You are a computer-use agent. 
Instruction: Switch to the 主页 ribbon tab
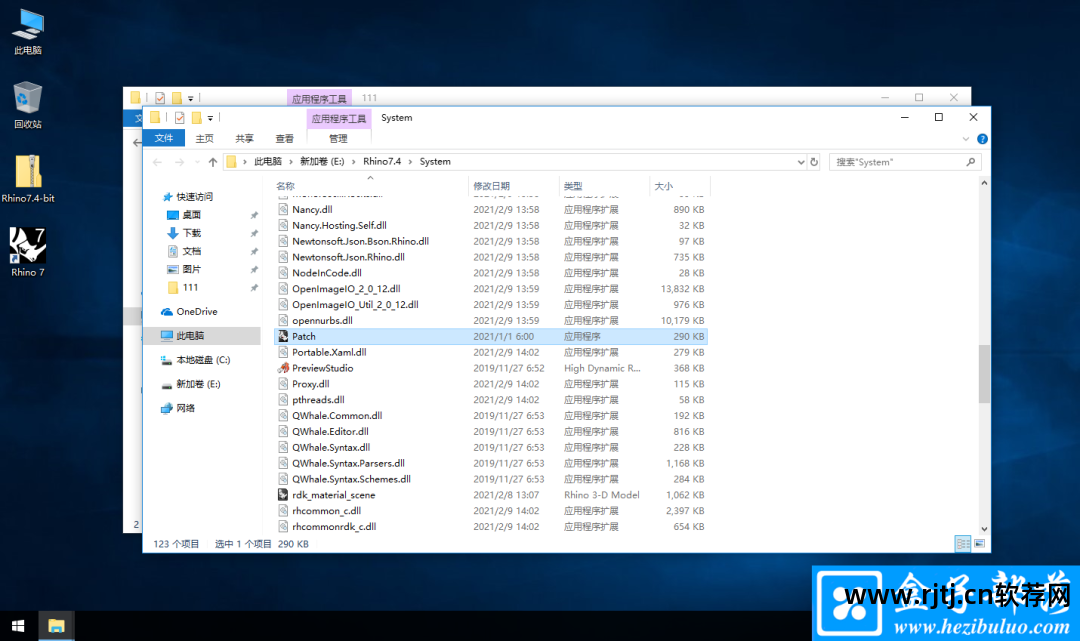pyautogui.click(x=205, y=138)
